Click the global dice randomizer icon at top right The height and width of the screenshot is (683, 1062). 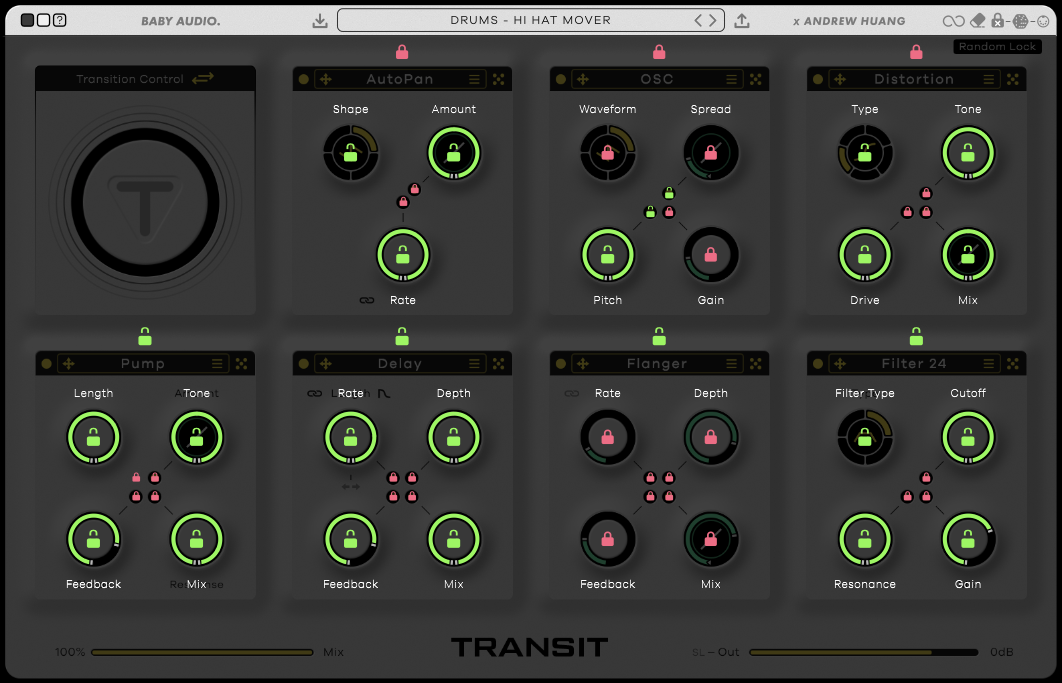(1020, 20)
